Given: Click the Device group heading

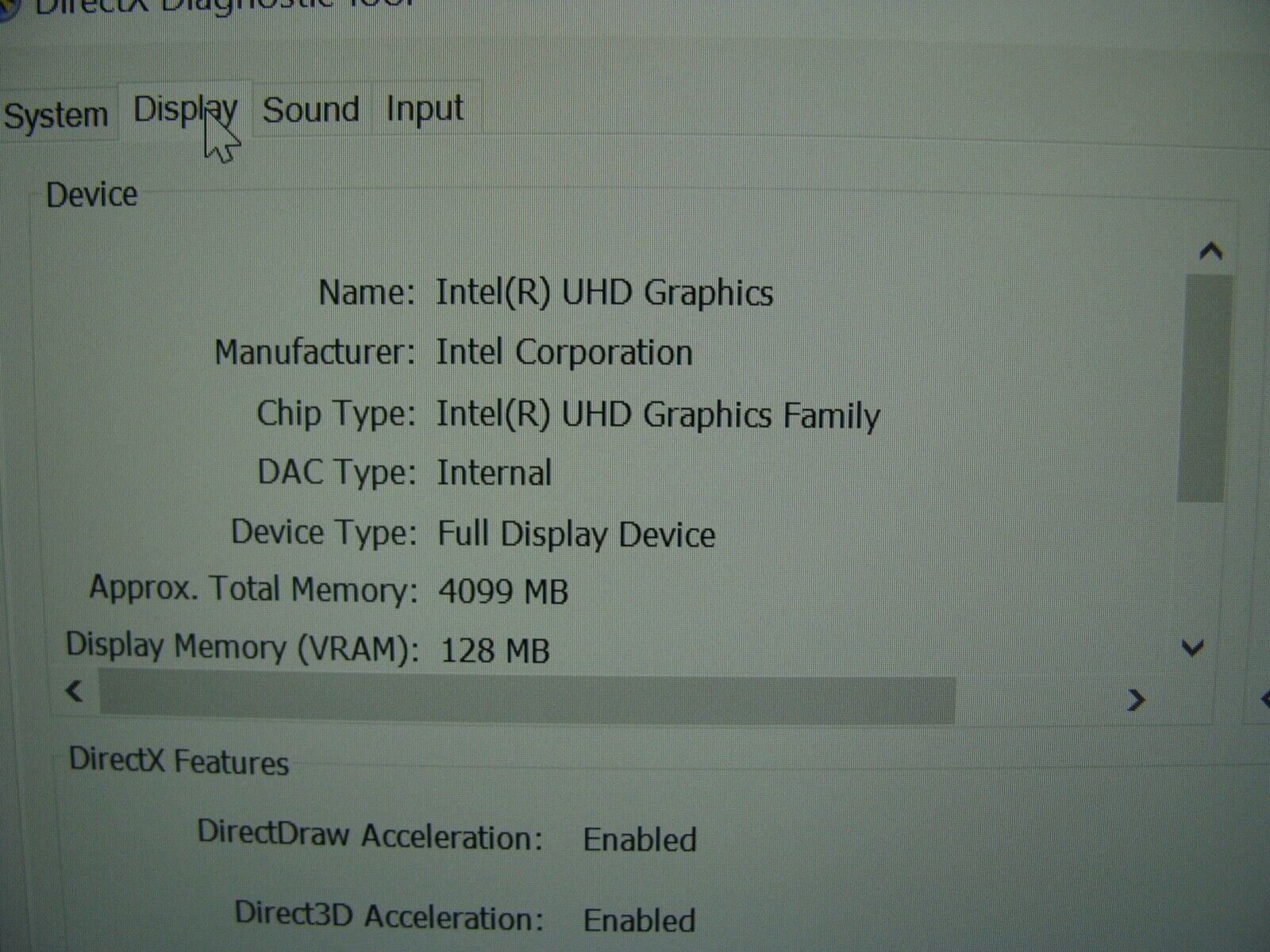Looking at the screenshot, I should tap(91, 194).
